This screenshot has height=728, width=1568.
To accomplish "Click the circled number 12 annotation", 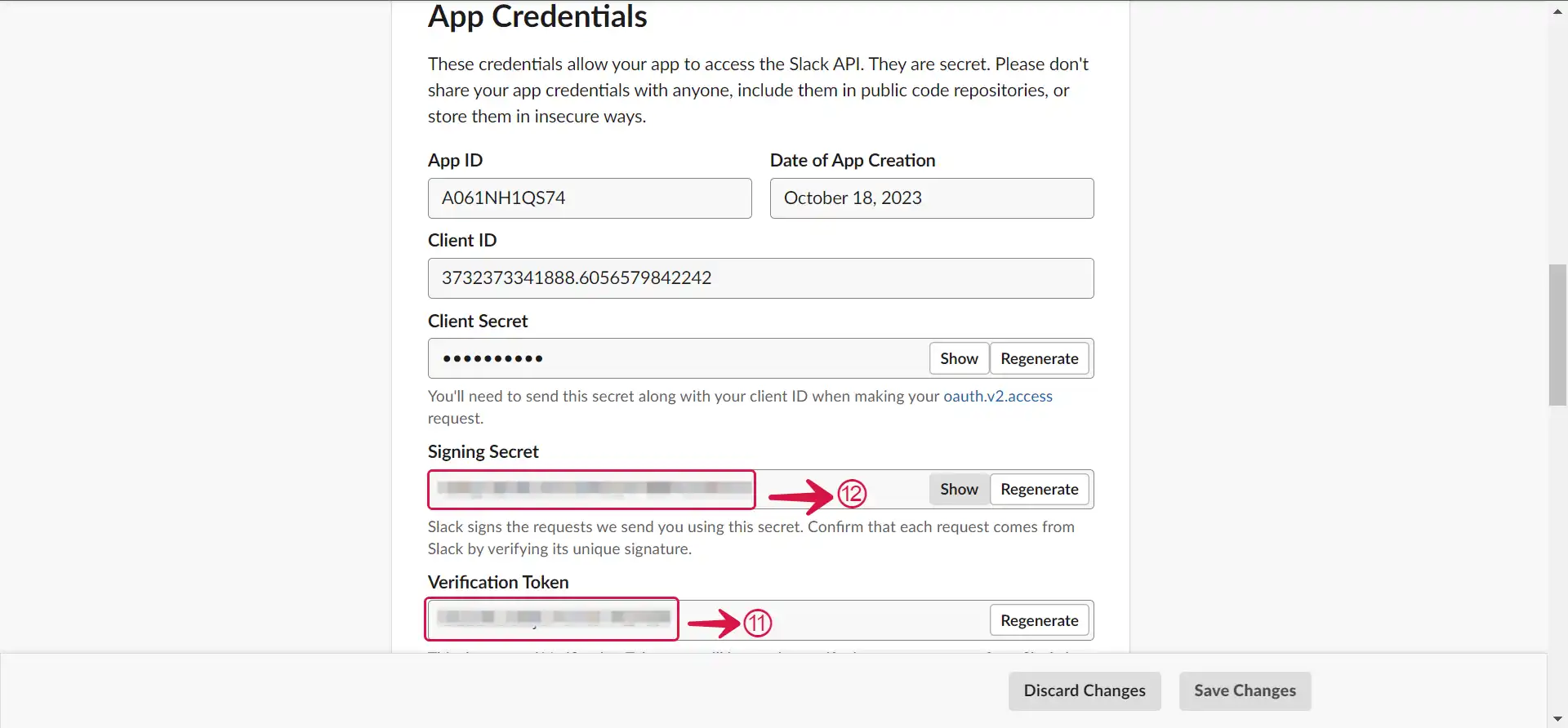I will (x=852, y=493).
